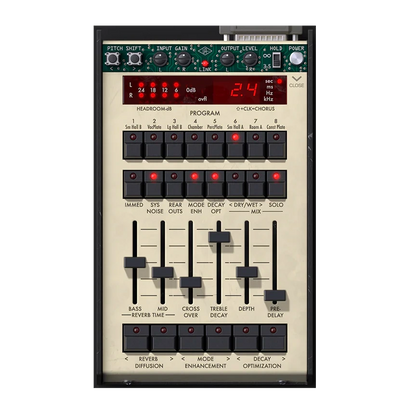416x416 pixels.
Task: Toggle the SYS NOISE button
Action: [154, 184]
